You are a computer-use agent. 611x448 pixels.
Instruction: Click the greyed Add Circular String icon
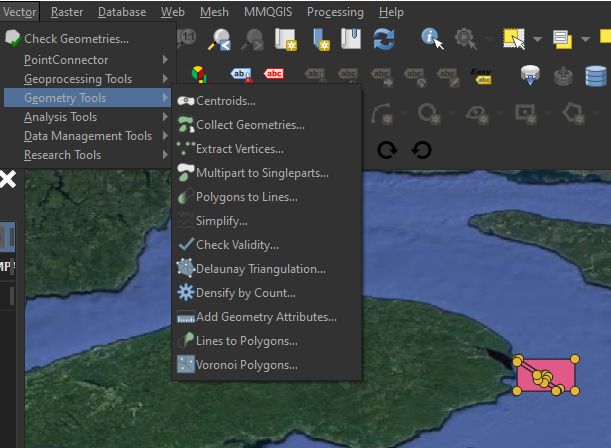382,113
